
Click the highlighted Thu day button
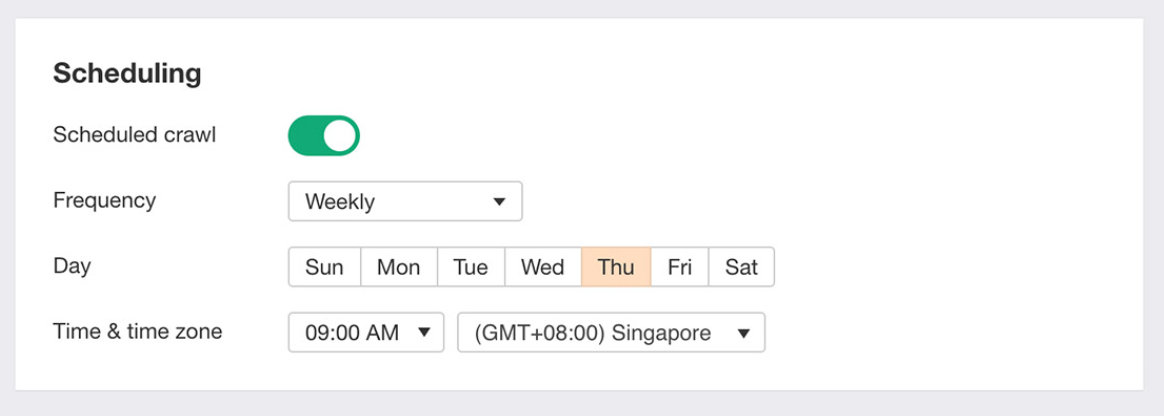coord(616,267)
